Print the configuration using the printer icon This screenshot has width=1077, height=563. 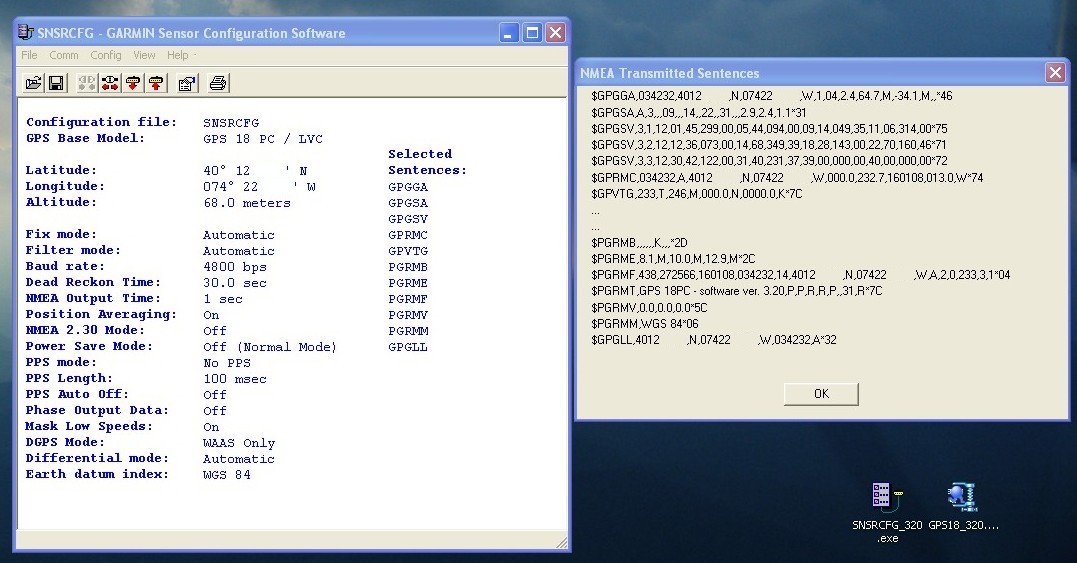click(218, 83)
